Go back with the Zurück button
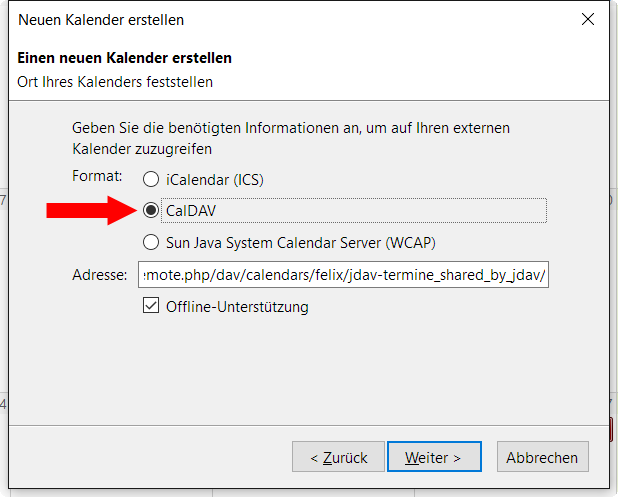Screen dimensions: 618x497 tap(338, 457)
